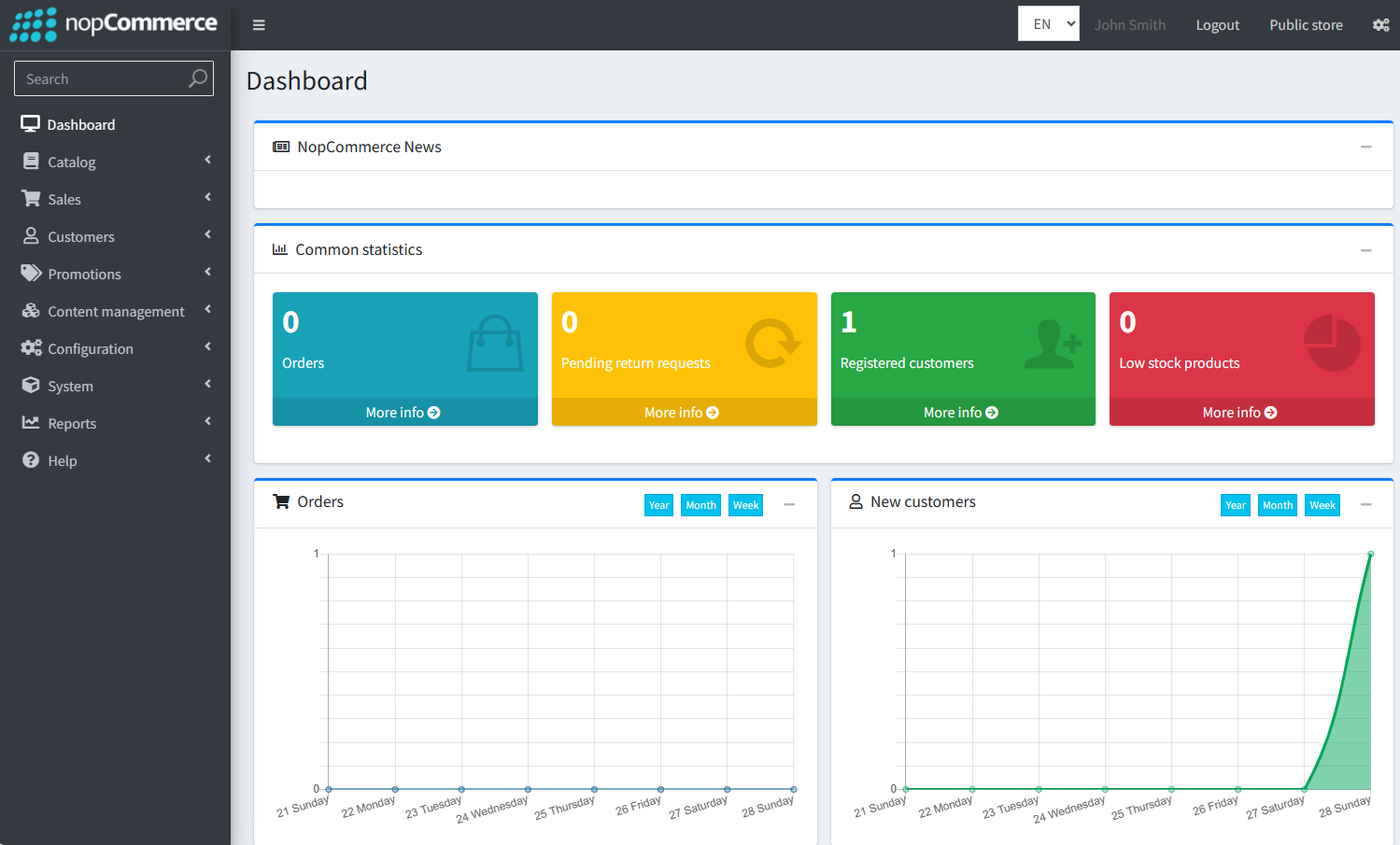This screenshot has width=1400, height=845.
Task: Open the Public store link
Action: click(1305, 25)
